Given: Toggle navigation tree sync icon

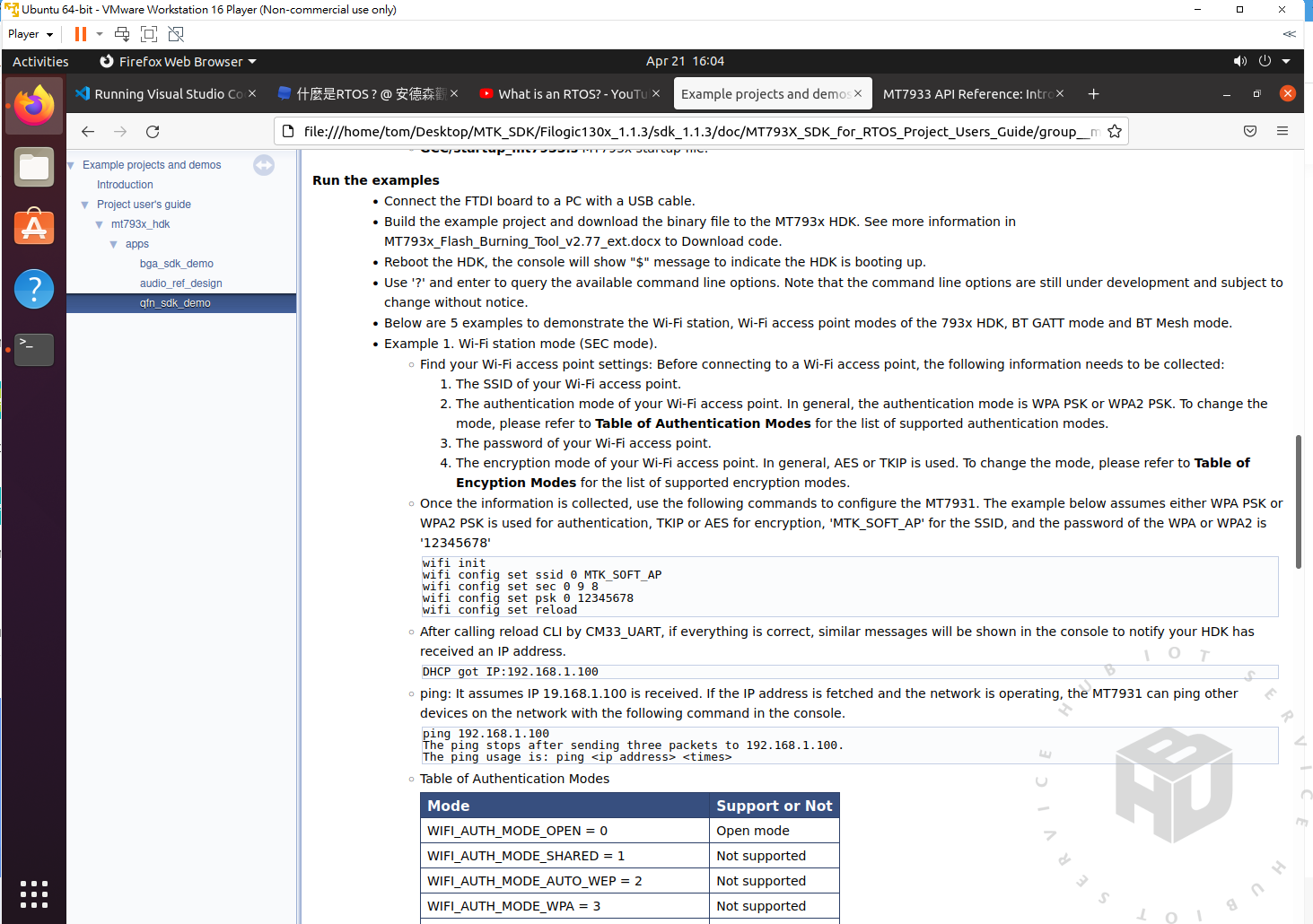Looking at the screenshot, I should tap(264, 165).
